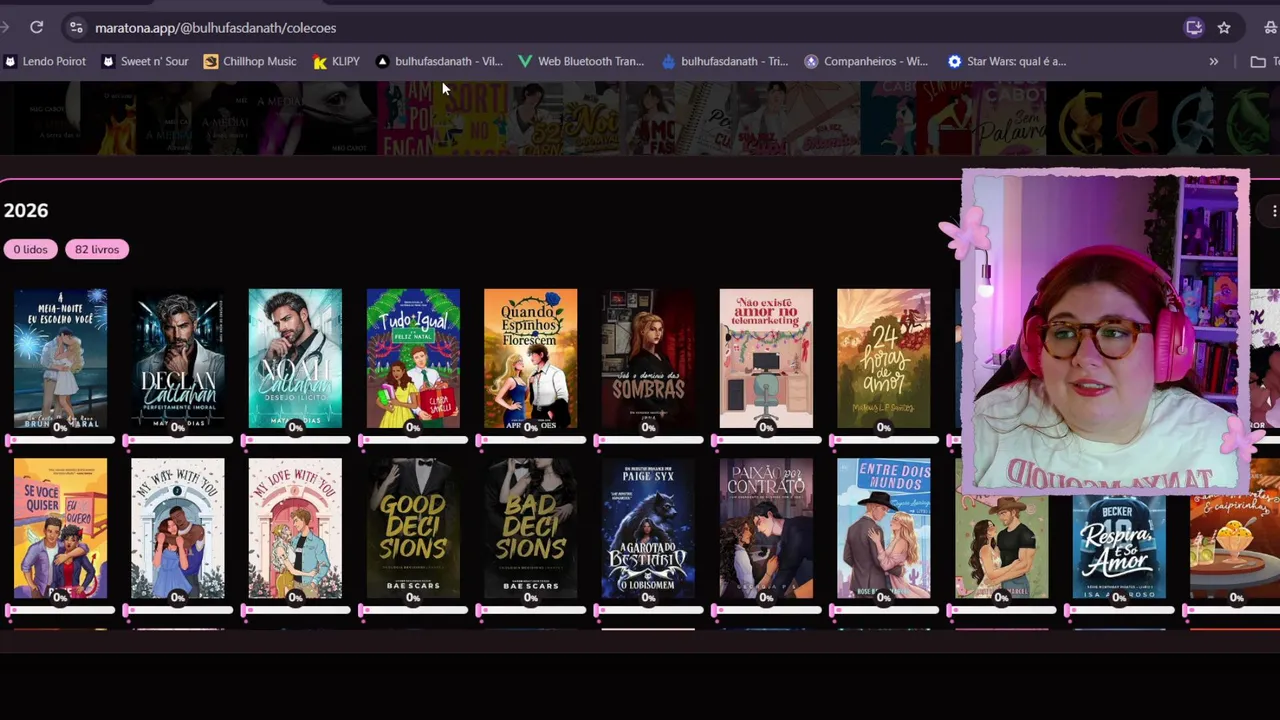Screen dimensions: 1280x720
Task: Click the 2026 collection heading
Action: (x=26, y=210)
